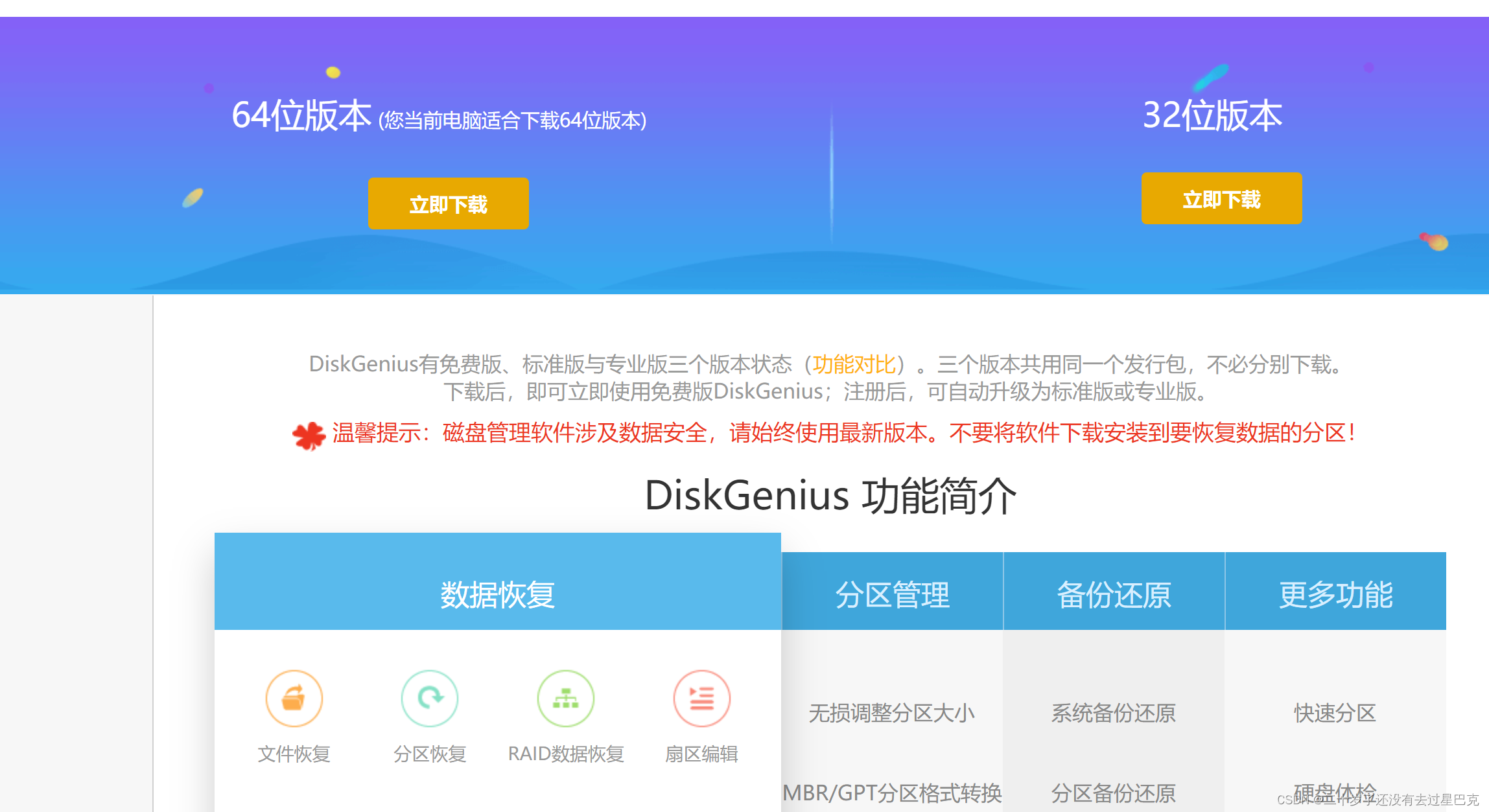
Task: Open 快速分区 feature link
Action: coord(1335,713)
